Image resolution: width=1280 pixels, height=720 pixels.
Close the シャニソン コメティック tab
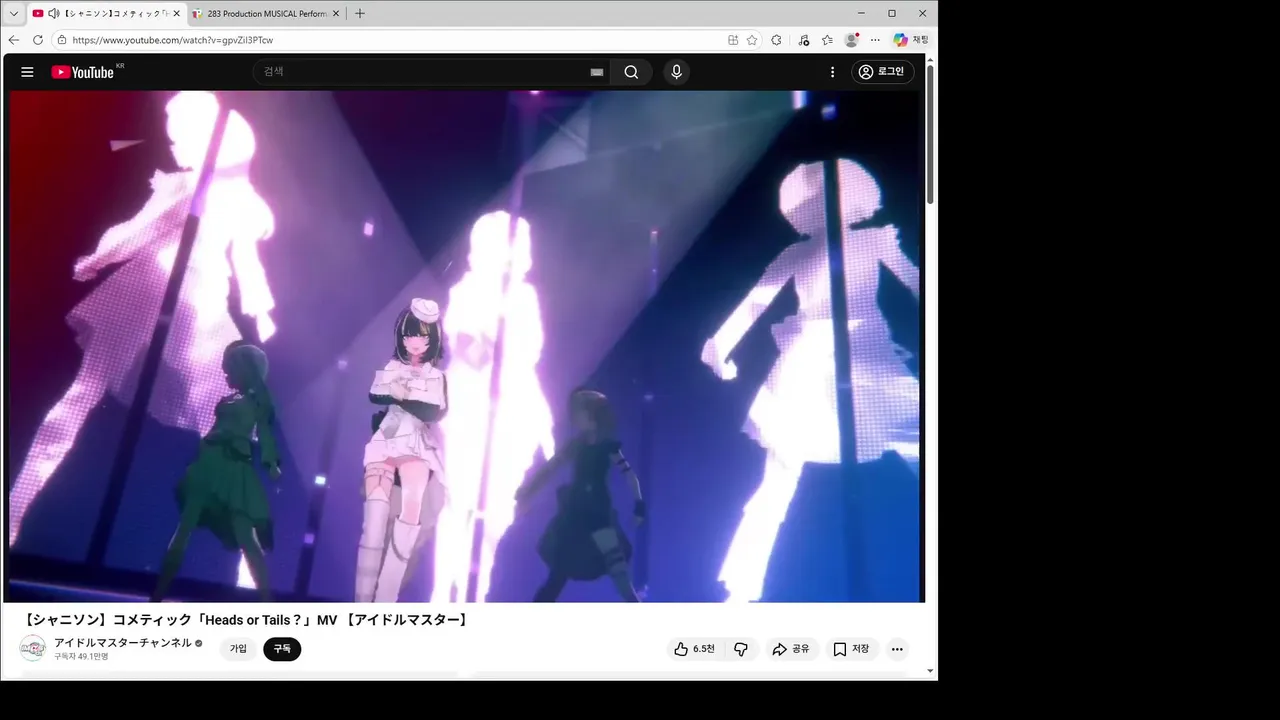[x=177, y=14]
